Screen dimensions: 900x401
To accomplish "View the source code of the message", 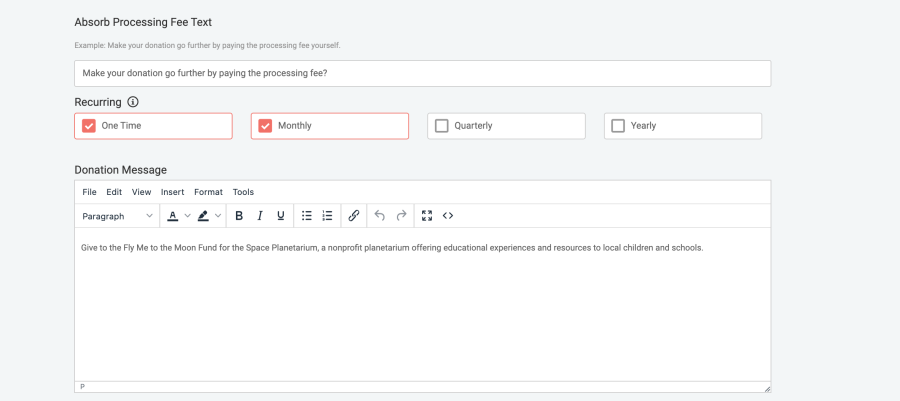I will tap(448, 216).
